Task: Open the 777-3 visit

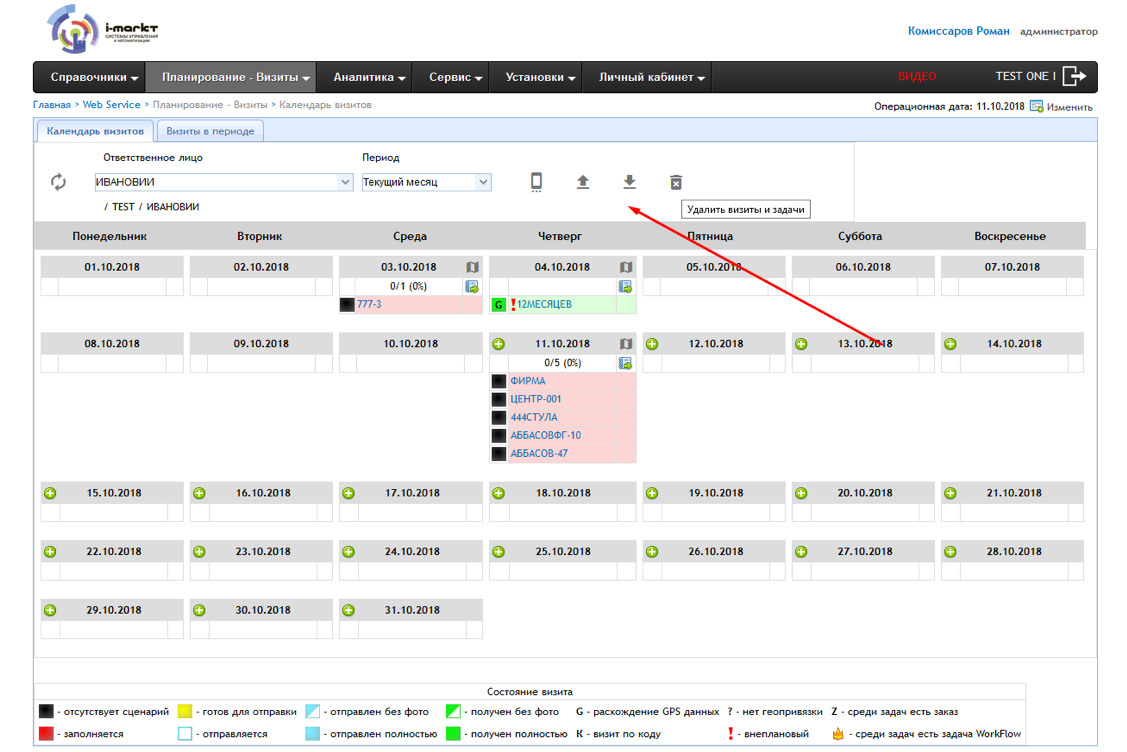Action: [x=369, y=304]
